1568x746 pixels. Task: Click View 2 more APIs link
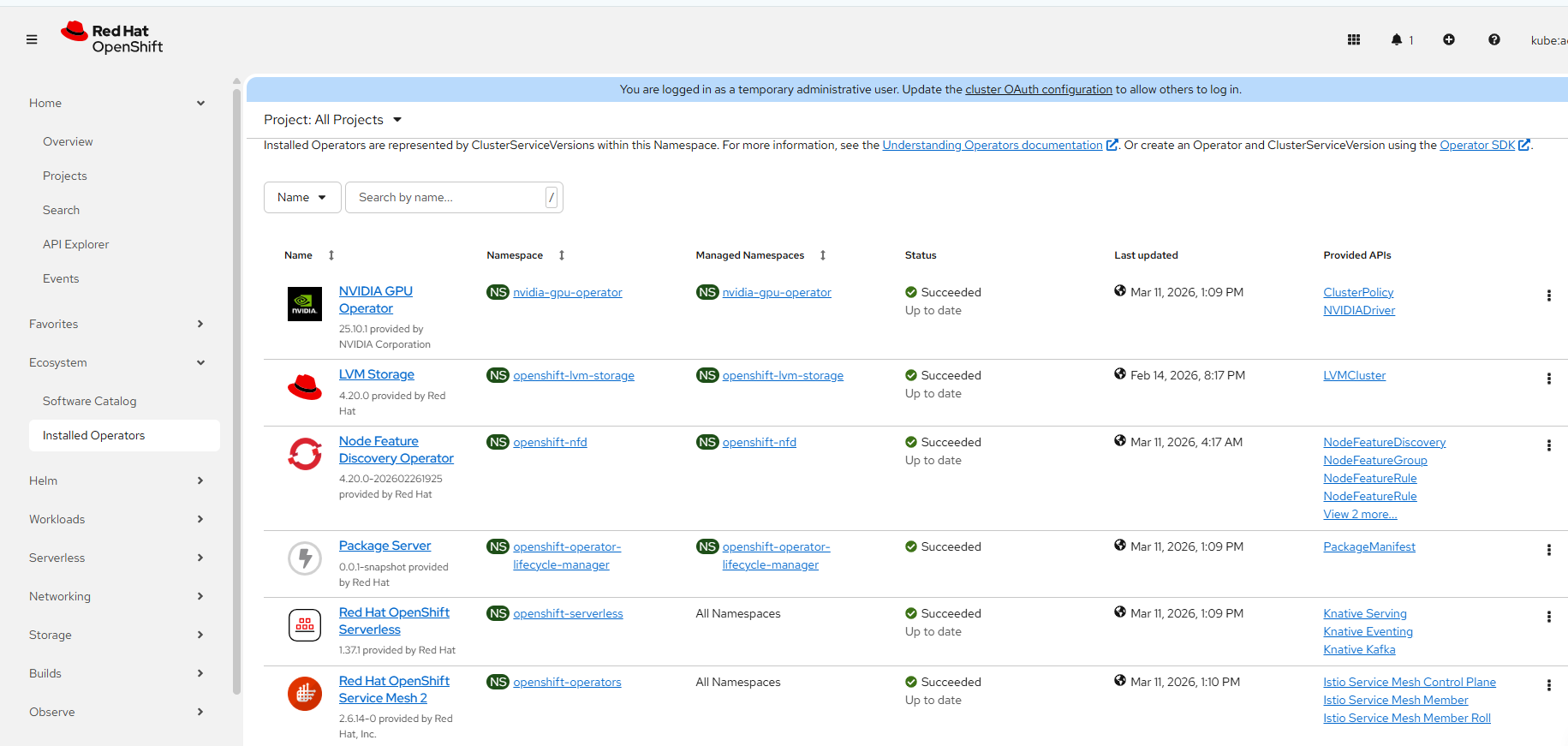pos(1360,514)
